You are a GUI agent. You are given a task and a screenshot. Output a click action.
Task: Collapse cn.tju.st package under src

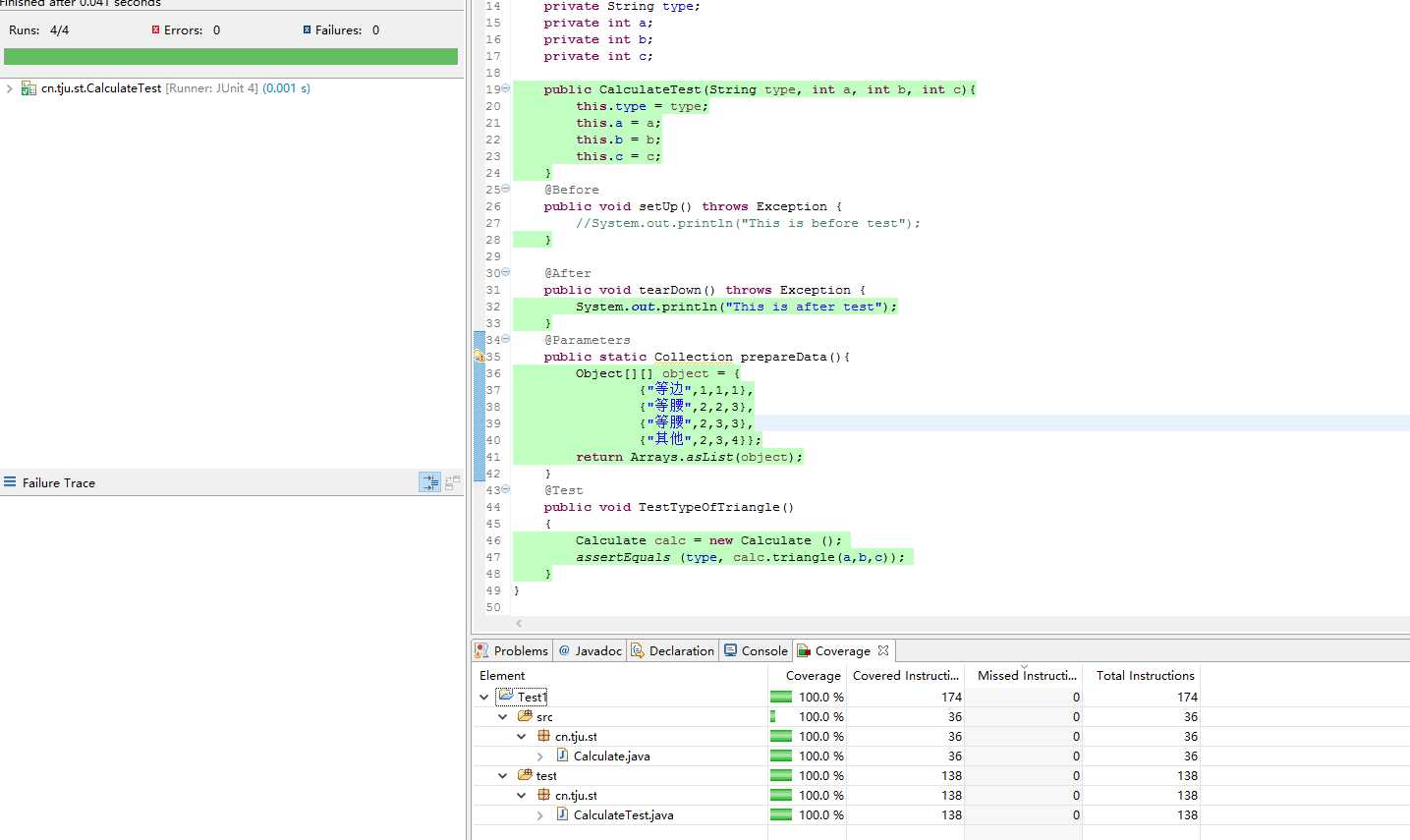click(521, 736)
